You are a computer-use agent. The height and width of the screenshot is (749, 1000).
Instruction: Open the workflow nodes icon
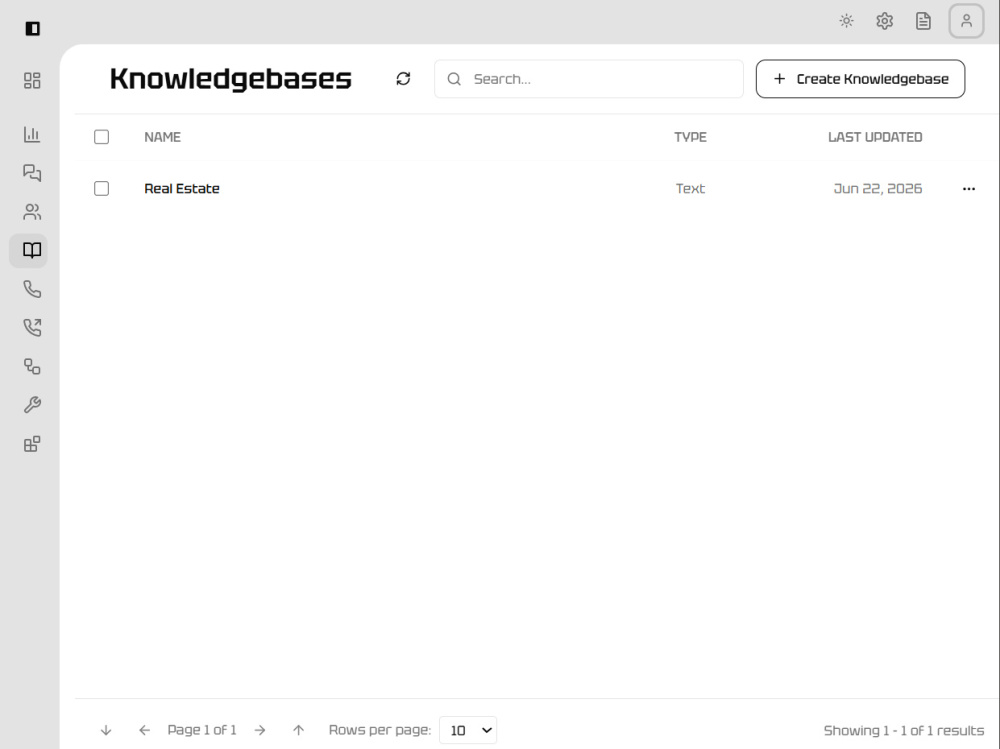[32, 366]
